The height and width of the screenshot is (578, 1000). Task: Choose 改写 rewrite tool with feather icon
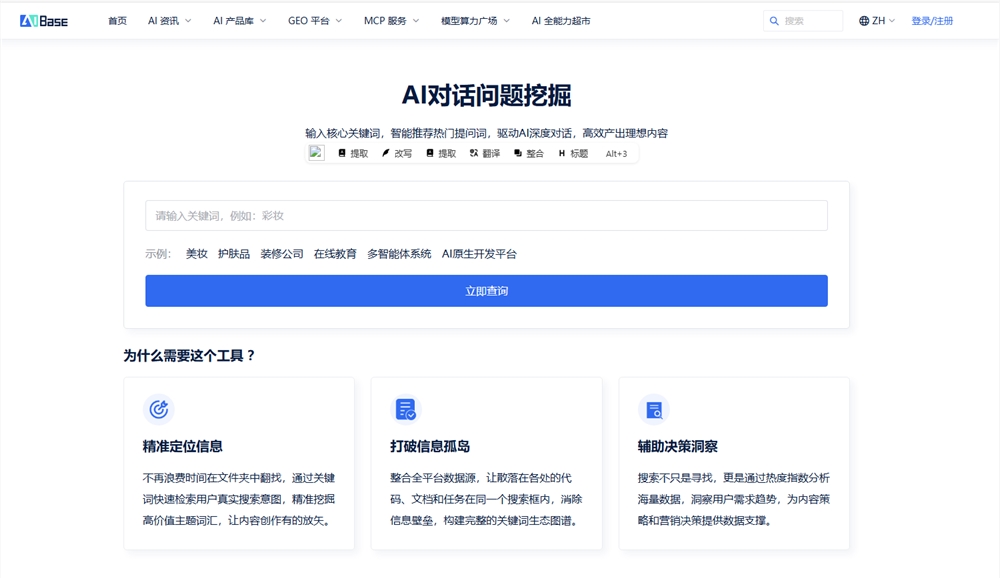pyautogui.click(x=397, y=154)
